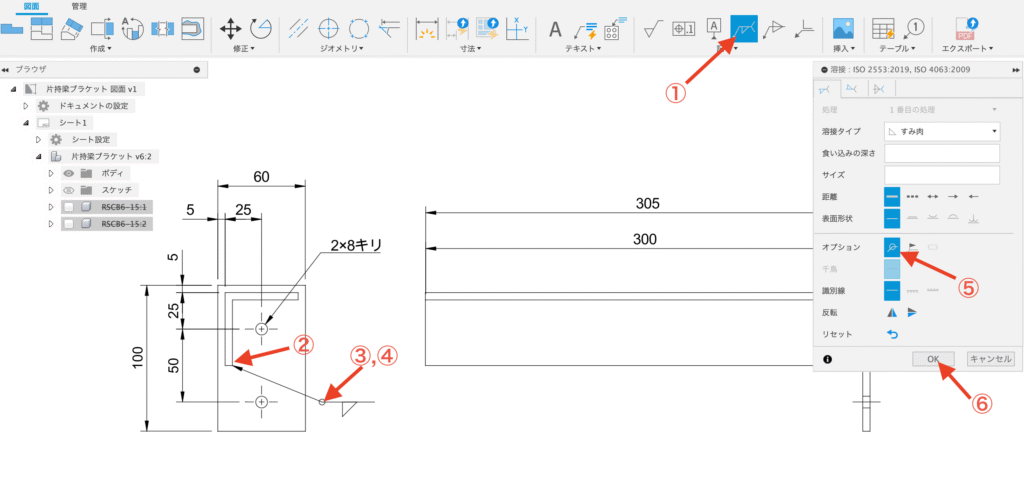Screen dimensions: 1024x499
Task: Select the Table tool icon
Action: (x=883, y=29)
